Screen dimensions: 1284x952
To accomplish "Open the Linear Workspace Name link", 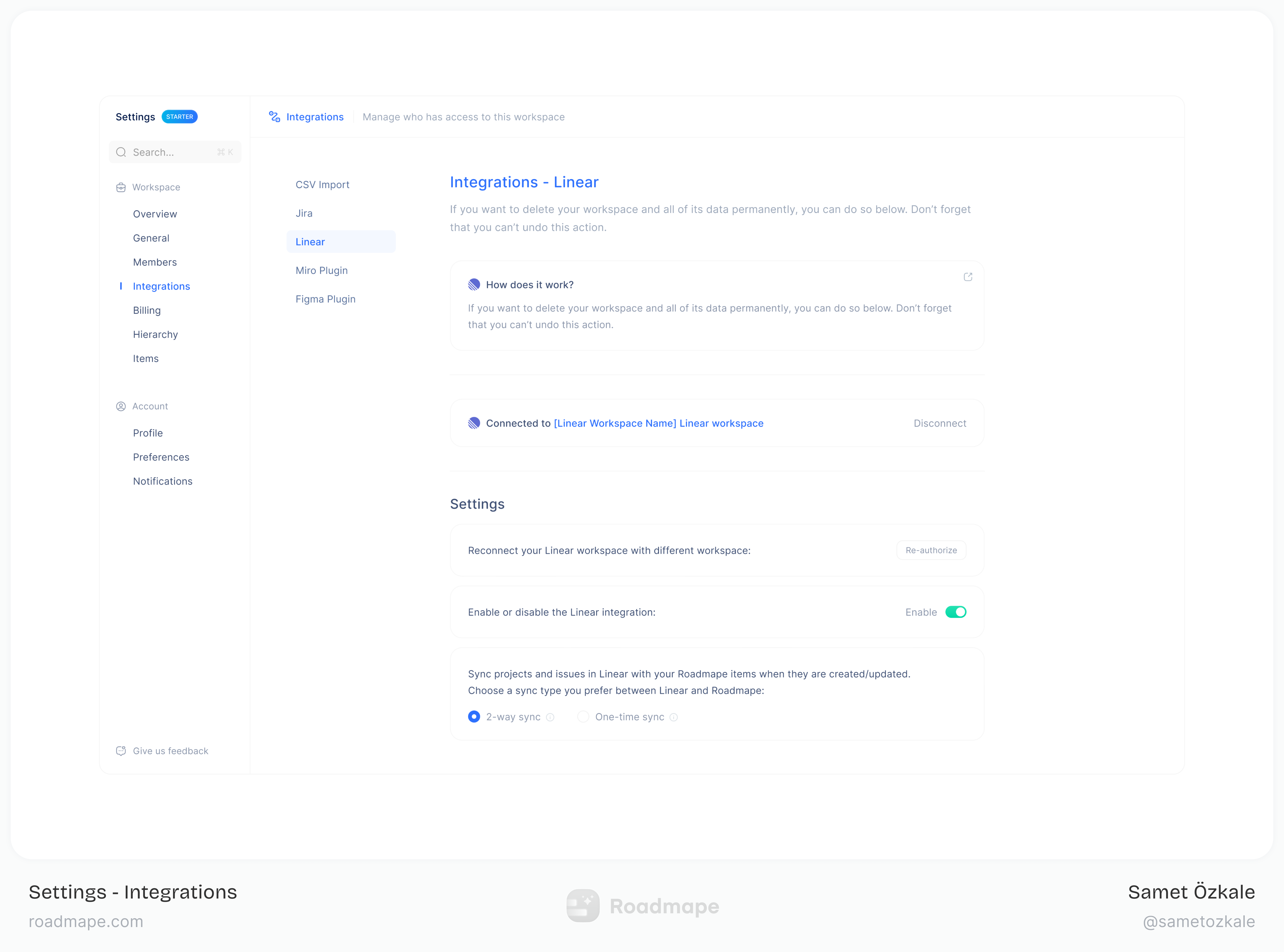I will click(658, 423).
